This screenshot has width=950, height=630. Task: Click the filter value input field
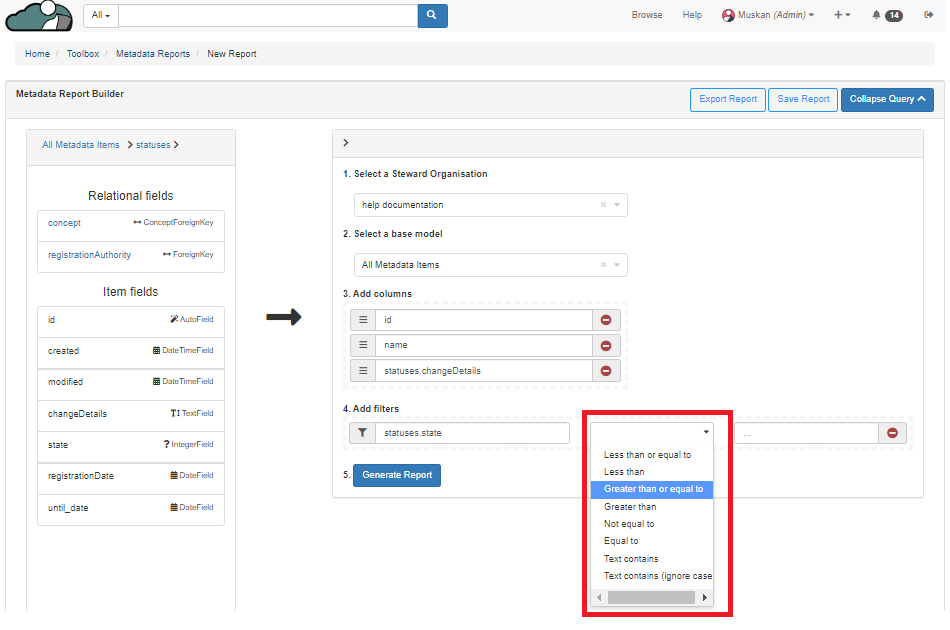tap(806, 433)
